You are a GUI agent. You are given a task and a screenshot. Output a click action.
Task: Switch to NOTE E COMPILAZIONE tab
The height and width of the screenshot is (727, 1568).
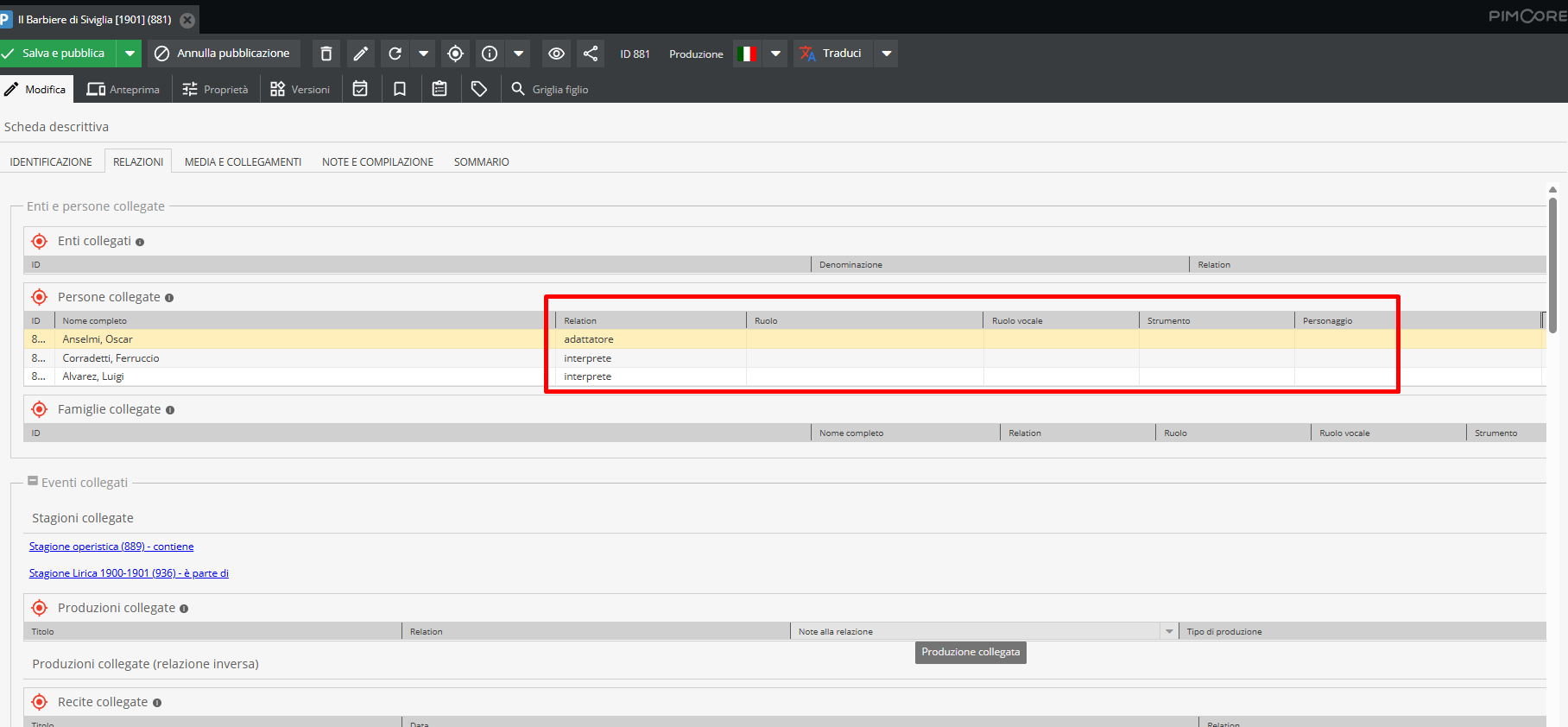(x=377, y=161)
